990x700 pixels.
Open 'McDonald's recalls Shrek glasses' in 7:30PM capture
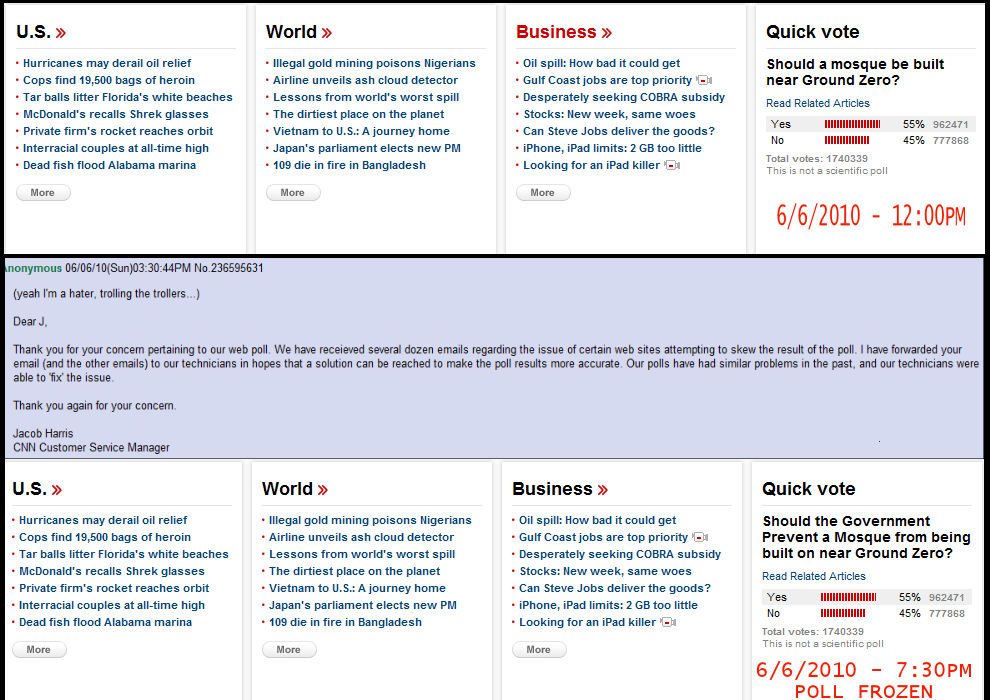(x=112, y=571)
